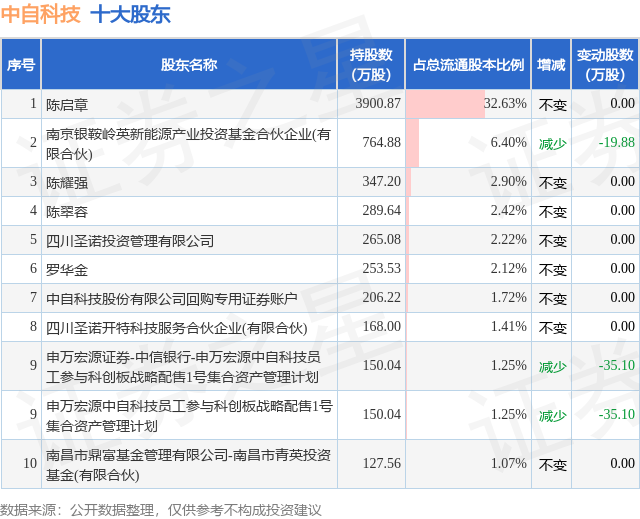Click the 2.22% ratio cell

(468, 240)
